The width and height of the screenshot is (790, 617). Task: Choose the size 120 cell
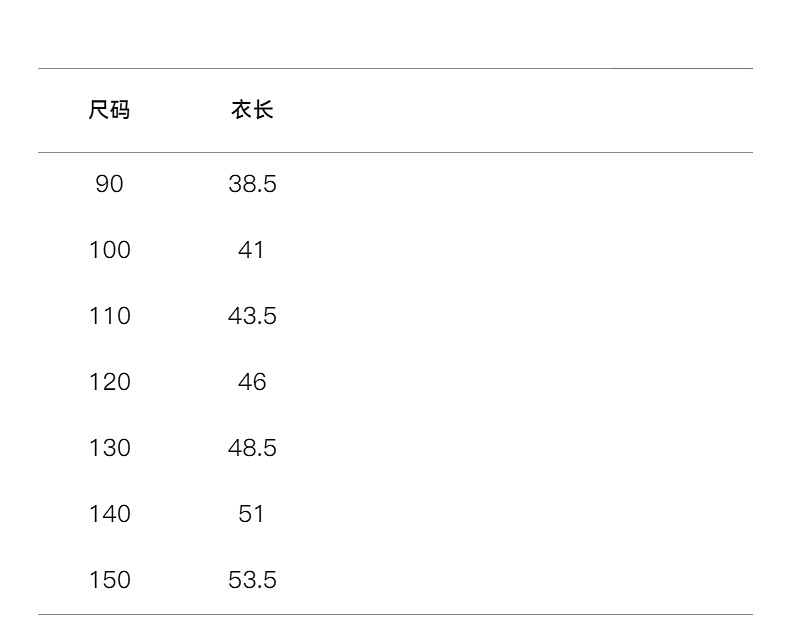click(109, 382)
